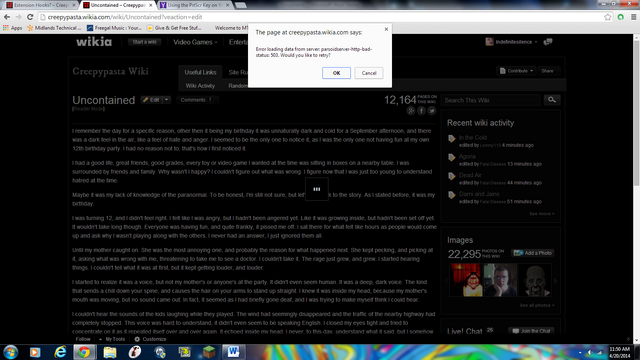The width and height of the screenshot is (640, 360).
Task: Open the man with glasses thumbnail
Action: (500, 280)
